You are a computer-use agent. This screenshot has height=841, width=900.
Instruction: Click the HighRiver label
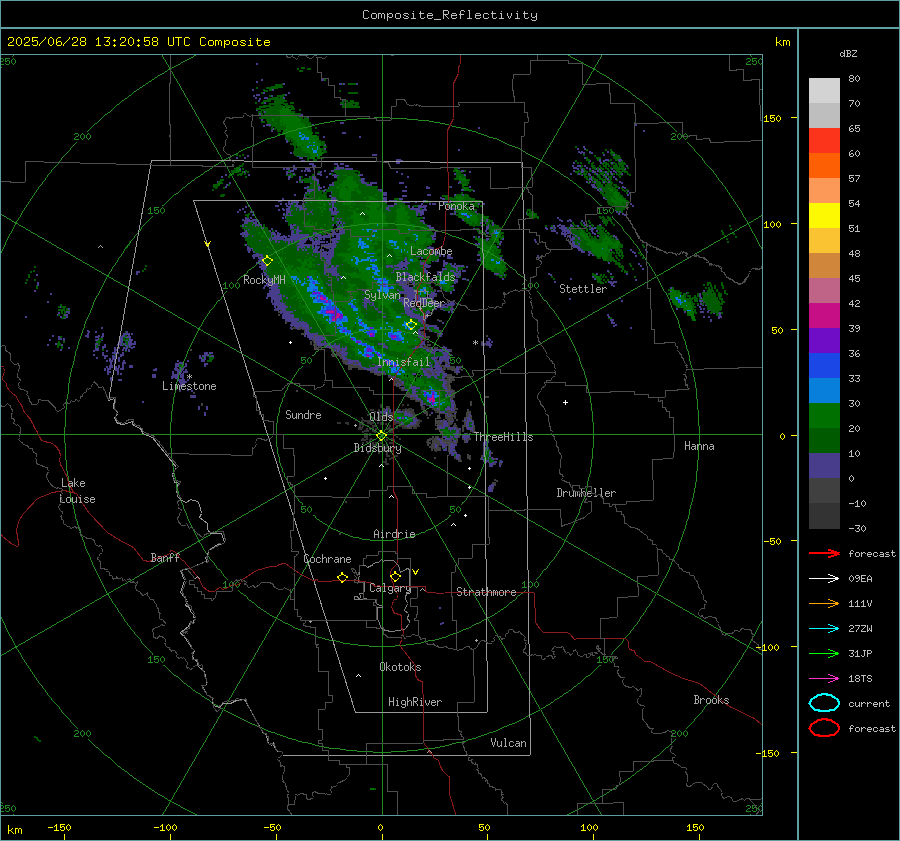tap(415, 702)
